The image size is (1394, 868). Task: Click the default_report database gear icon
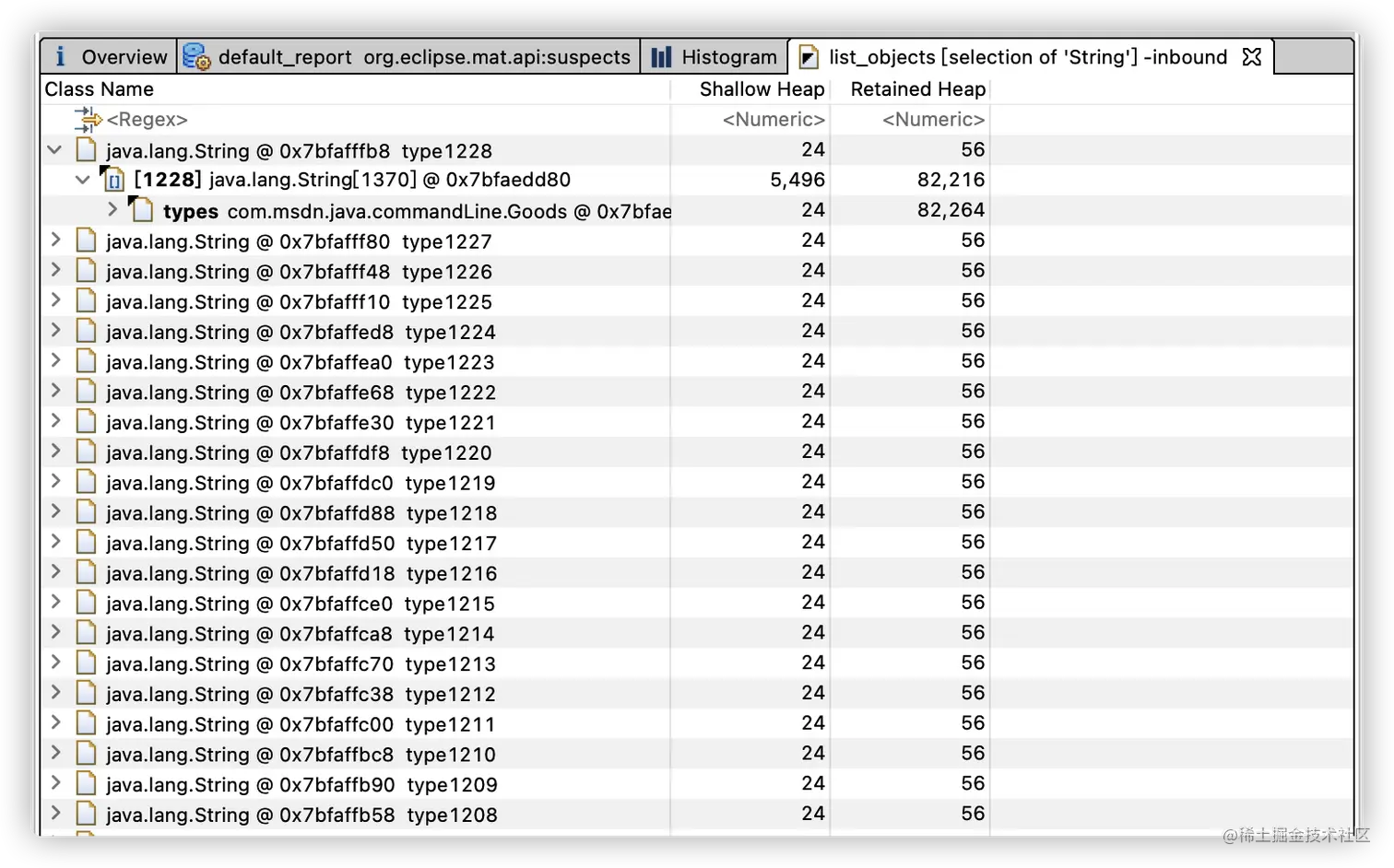click(196, 57)
